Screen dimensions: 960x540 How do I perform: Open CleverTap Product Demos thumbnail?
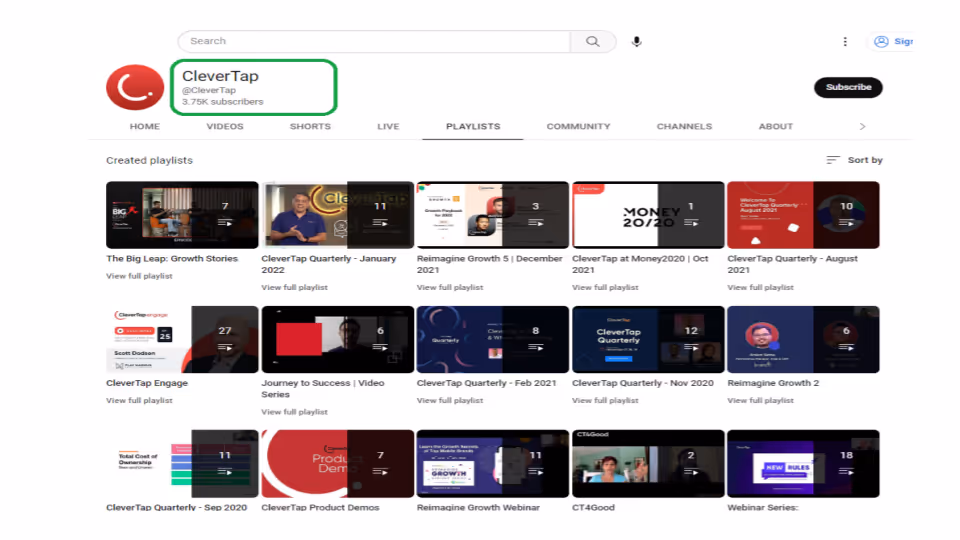coord(337,463)
